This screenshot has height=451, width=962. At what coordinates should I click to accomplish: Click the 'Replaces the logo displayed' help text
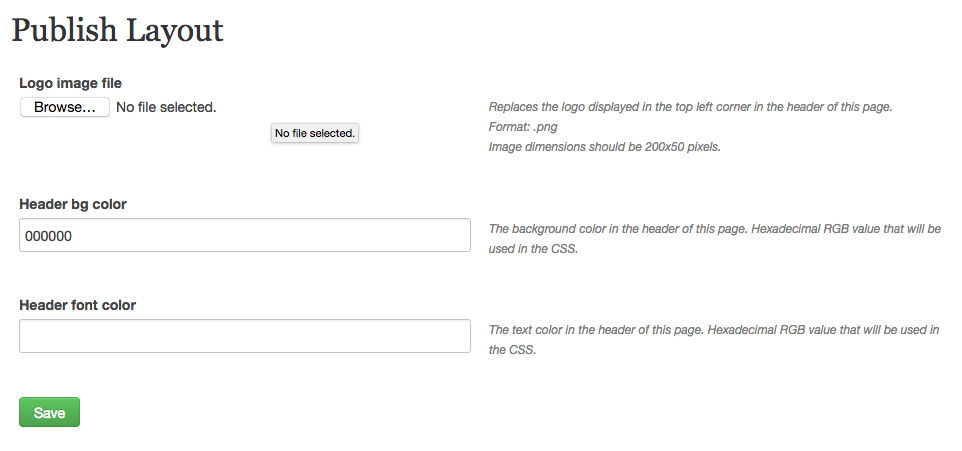pyautogui.click(x=690, y=107)
